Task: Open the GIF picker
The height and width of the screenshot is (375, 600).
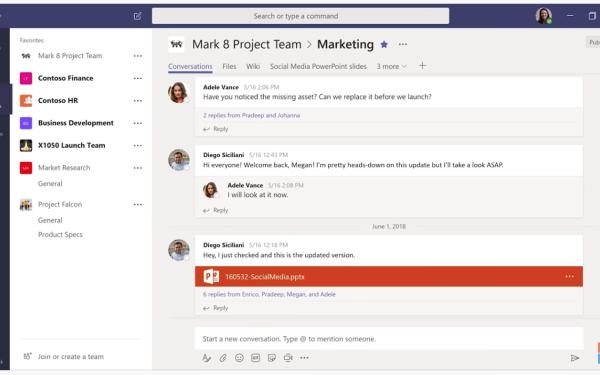Action: 255,358
